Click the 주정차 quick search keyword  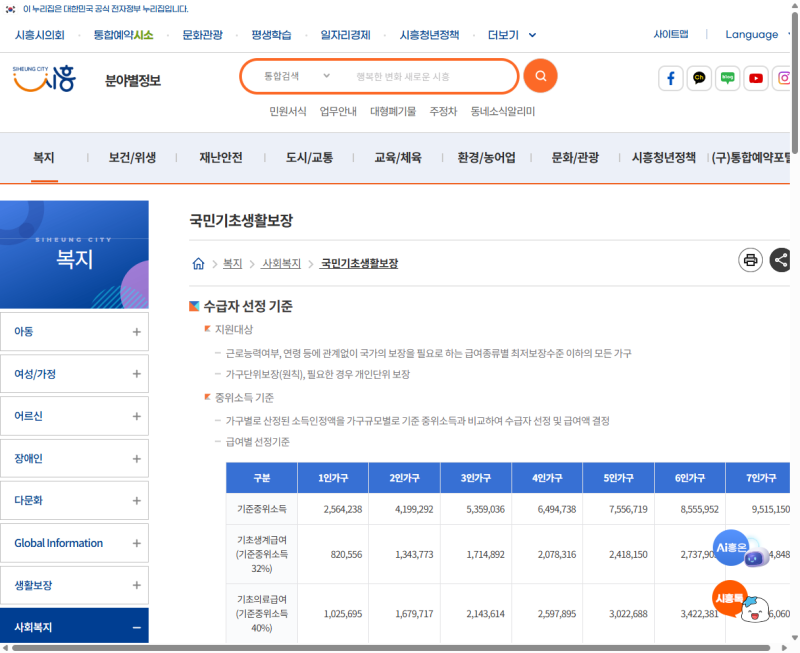tap(443, 111)
